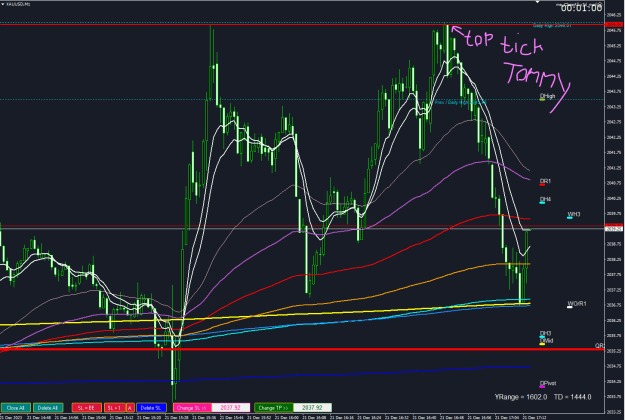
Task: Open the XAUUSD,M1 chart title dropdown arrow
Action: [3, 4]
